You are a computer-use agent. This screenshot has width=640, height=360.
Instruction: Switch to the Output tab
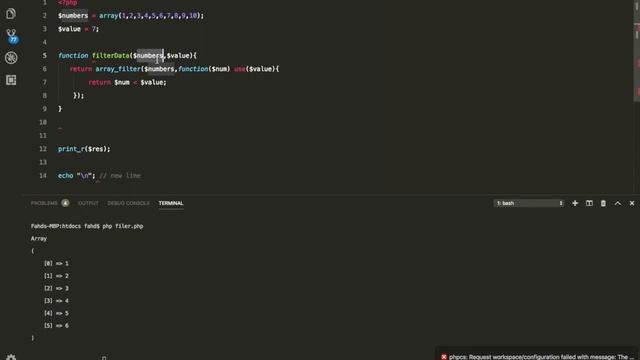tap(88, 203)
